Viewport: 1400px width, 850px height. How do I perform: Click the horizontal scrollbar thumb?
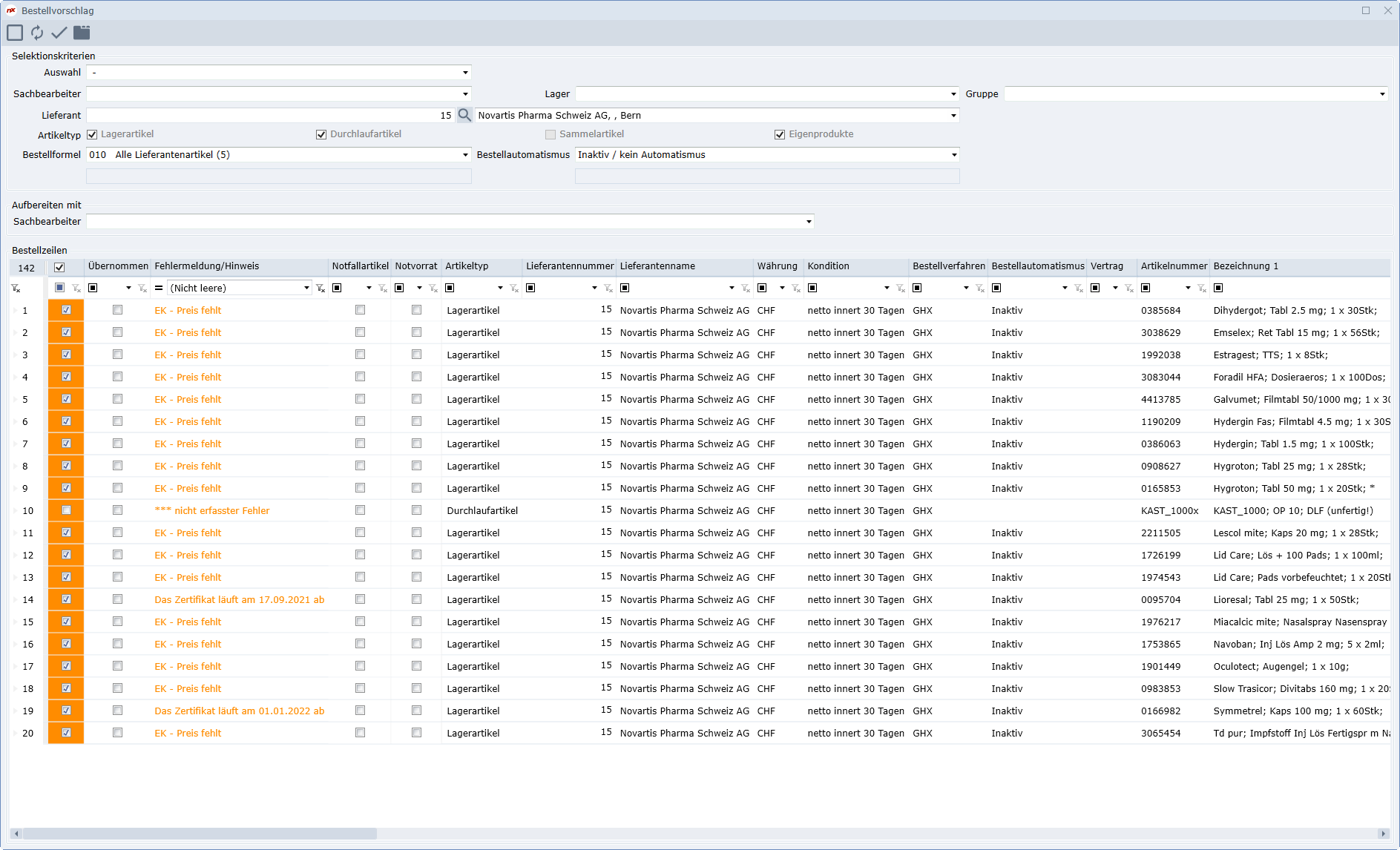pos(199,834)
